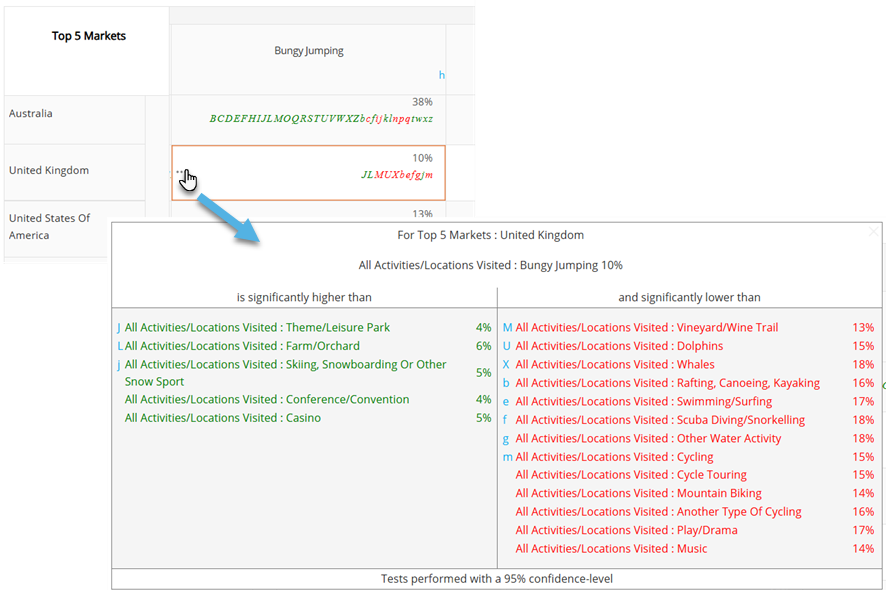This screenshot has height=590, width=886.
Task: Click the Top 5 Markets header
Action: pyautogui.click(x=89, y=36)
